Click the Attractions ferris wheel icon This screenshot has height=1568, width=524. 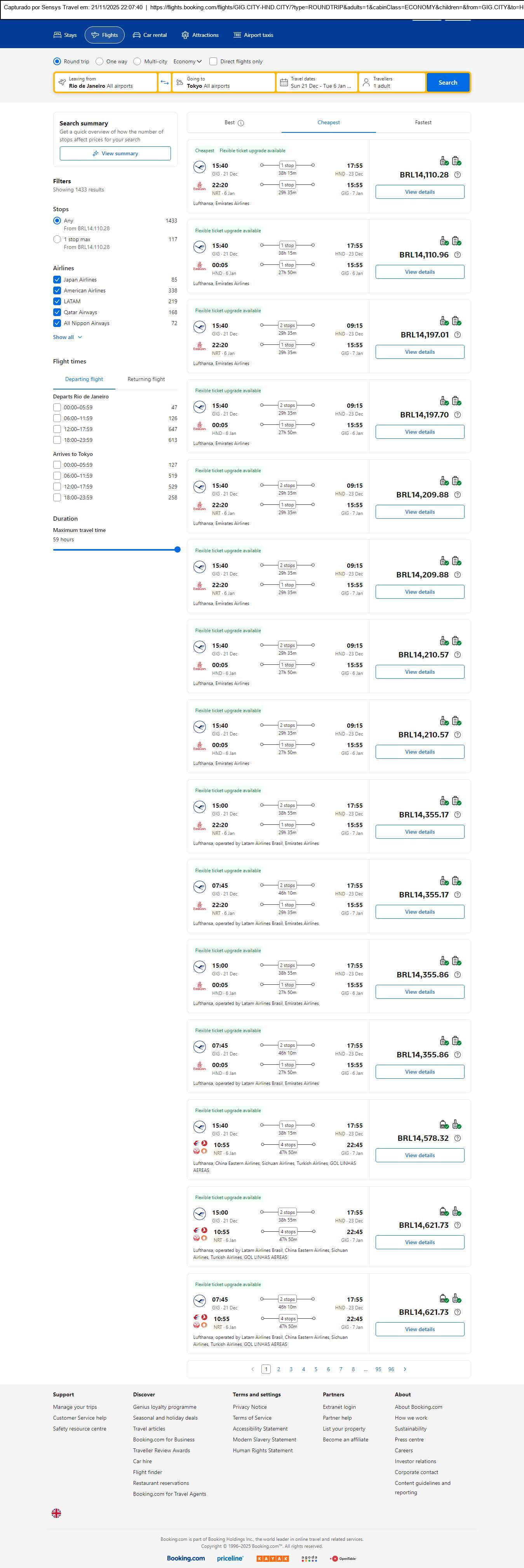click(185, 35)
